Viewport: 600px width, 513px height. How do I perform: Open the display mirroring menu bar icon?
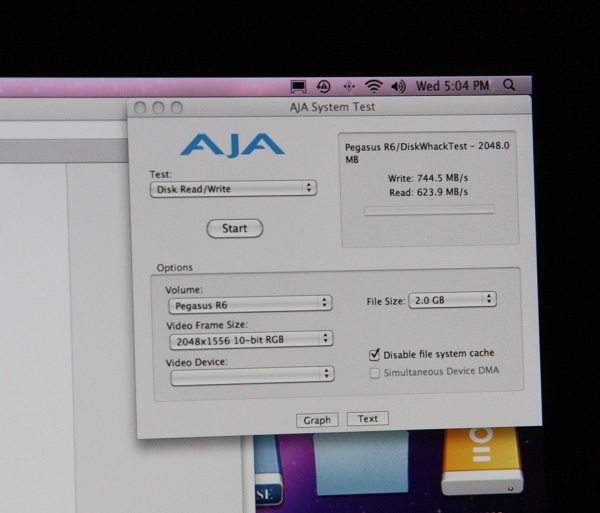point(298,87)
